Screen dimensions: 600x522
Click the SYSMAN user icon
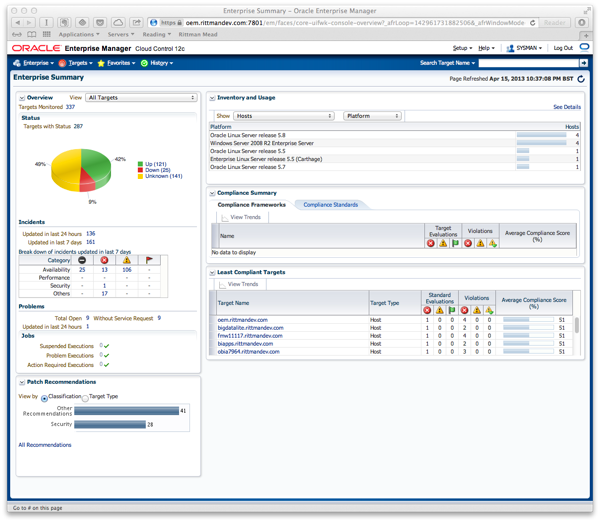(510, 48)
